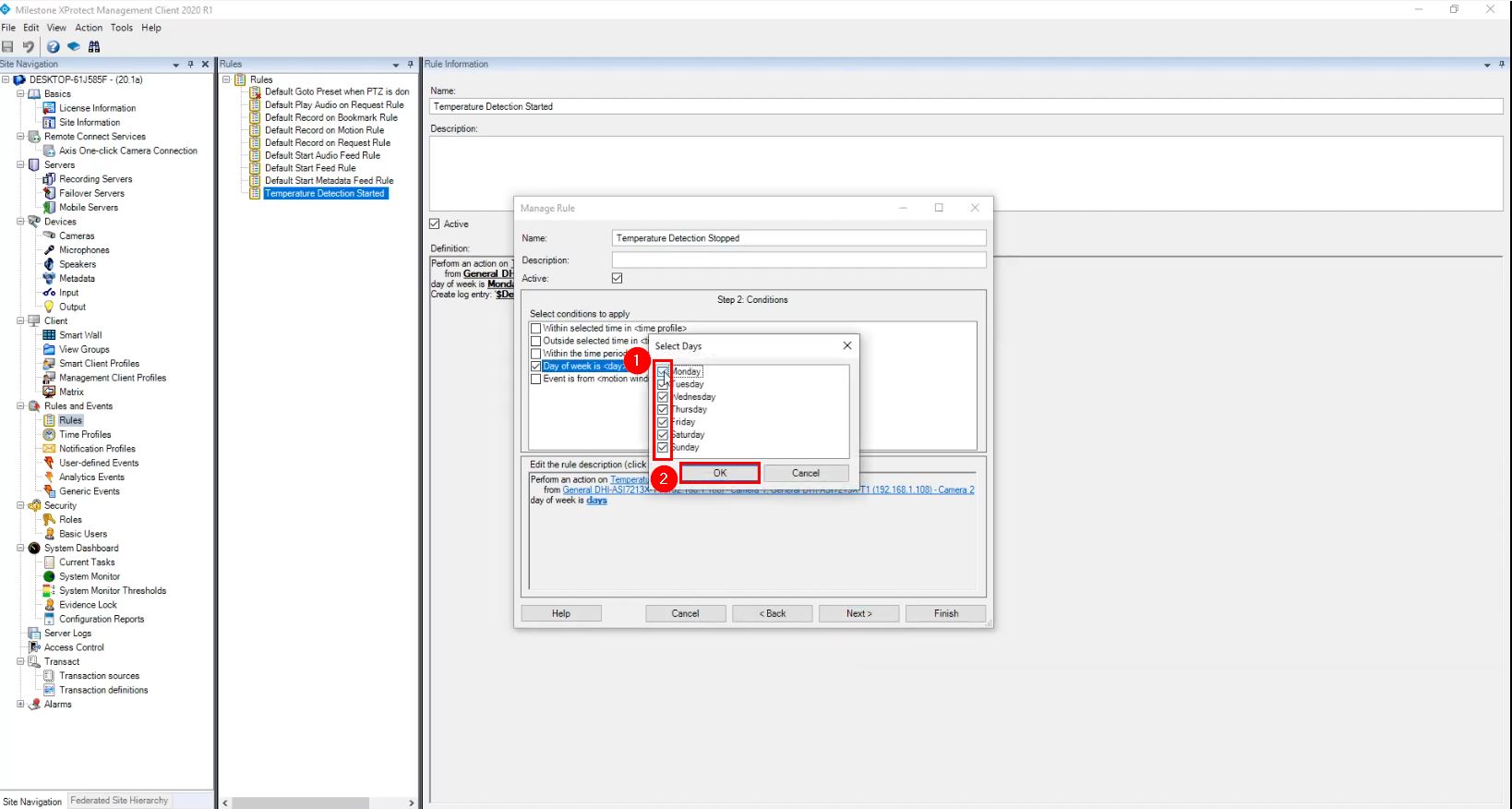Toggle Active checkbox in Manage Rule dialog
The height and width of the screenshot is (809, 1512).
[x=618, y=278]
